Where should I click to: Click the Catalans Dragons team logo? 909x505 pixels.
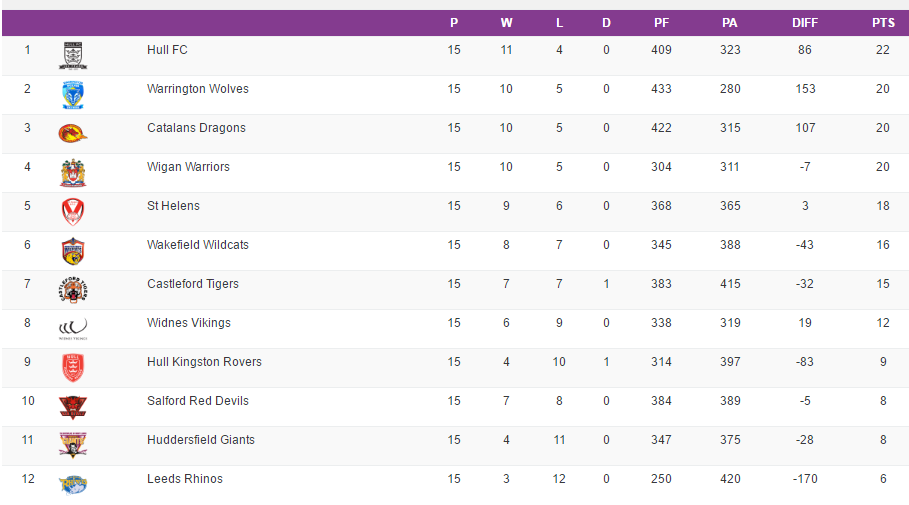click(73, 133)
